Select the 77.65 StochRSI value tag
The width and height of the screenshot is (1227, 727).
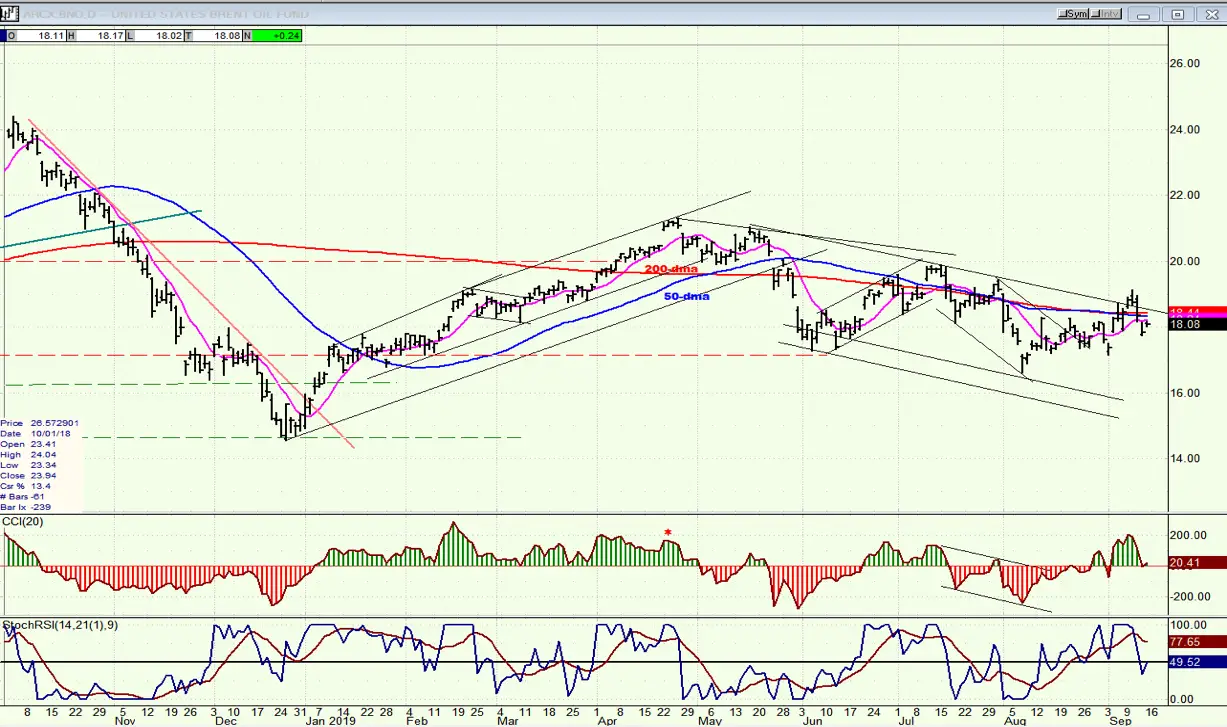click(1198, 642)
